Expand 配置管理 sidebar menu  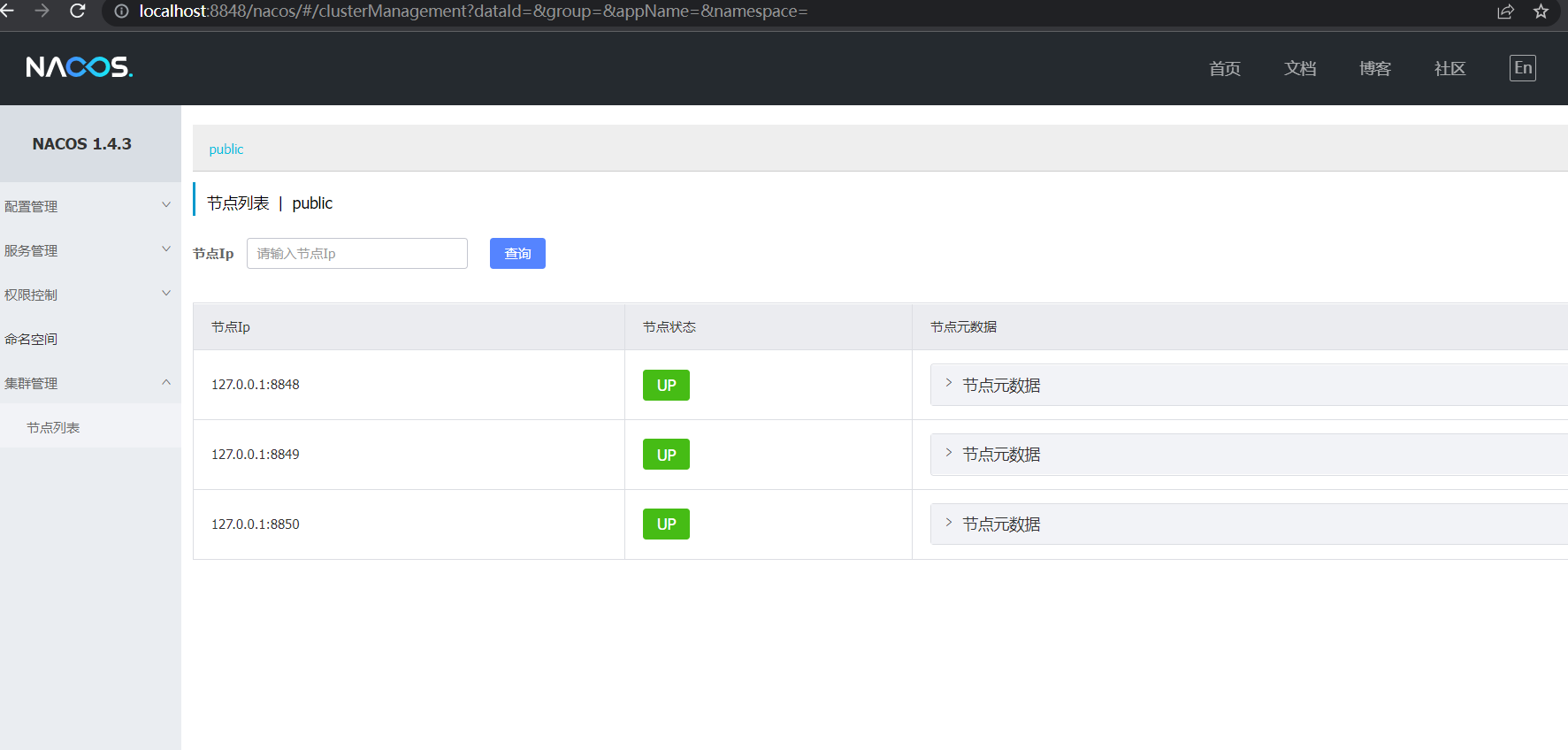90,206
